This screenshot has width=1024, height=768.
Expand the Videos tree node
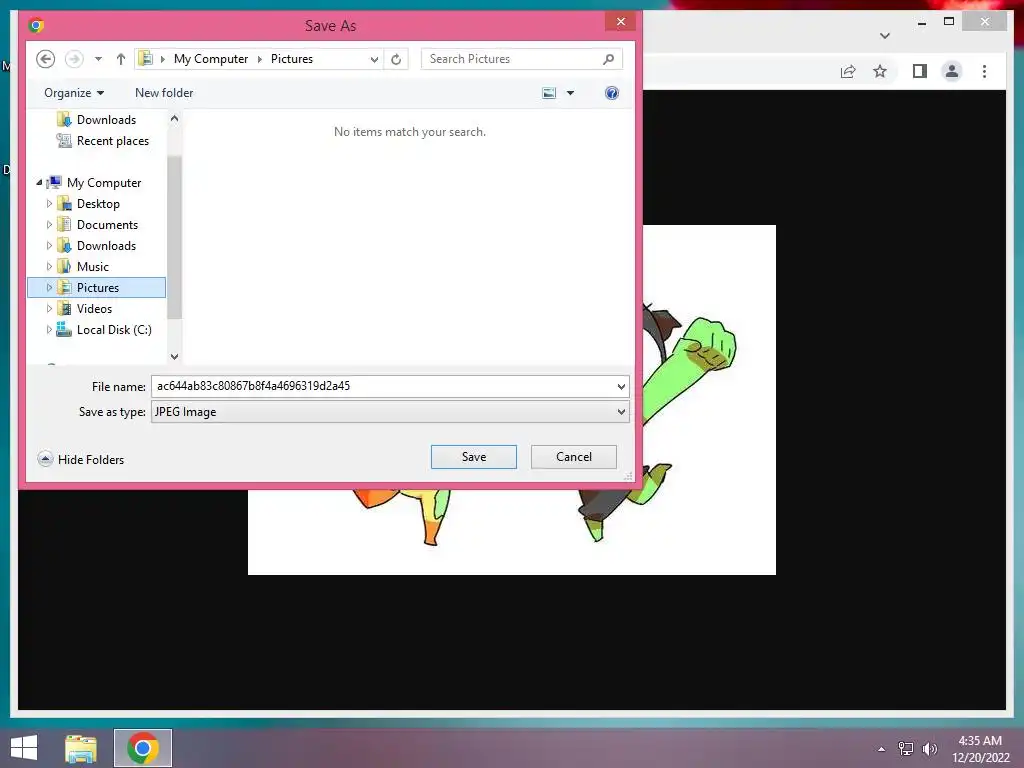point(49,308)
